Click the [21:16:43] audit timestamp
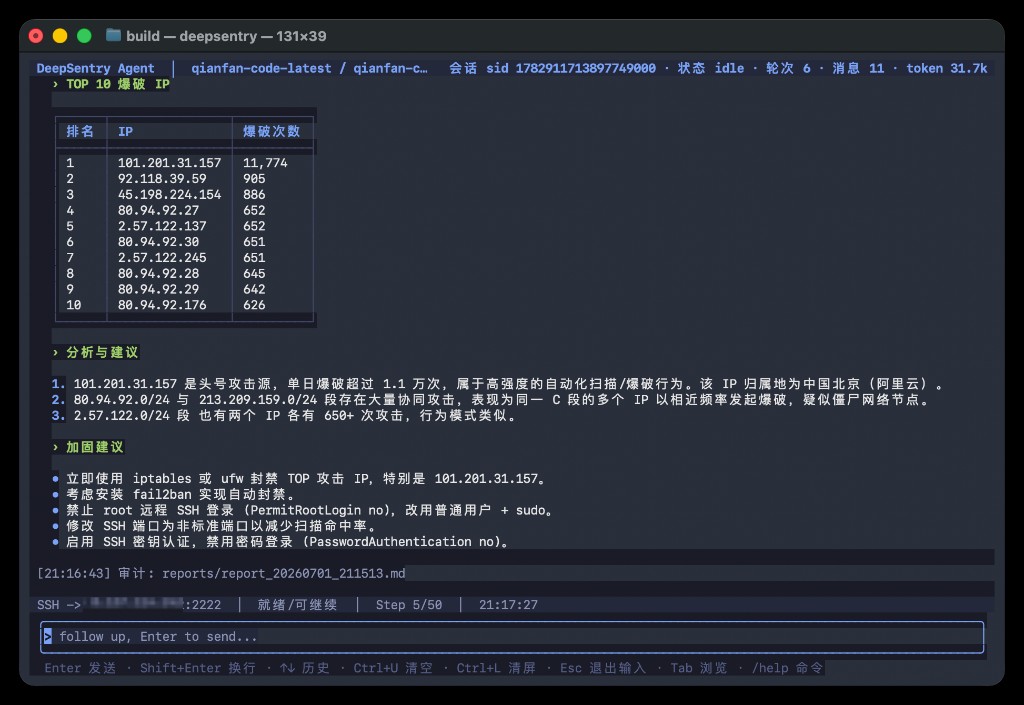The height and width of the screenshot is (705, 1024). 74,573
